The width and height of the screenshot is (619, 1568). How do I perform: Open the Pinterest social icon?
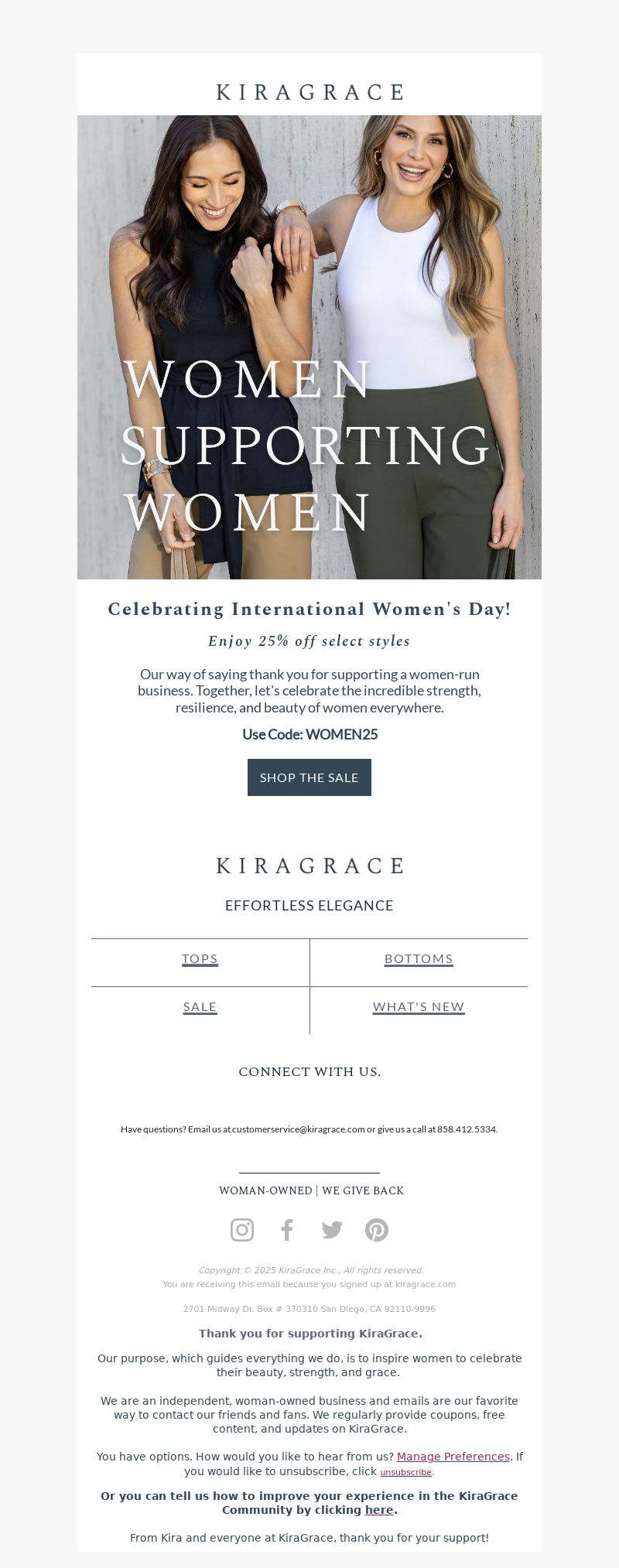tap(377, 1229)
